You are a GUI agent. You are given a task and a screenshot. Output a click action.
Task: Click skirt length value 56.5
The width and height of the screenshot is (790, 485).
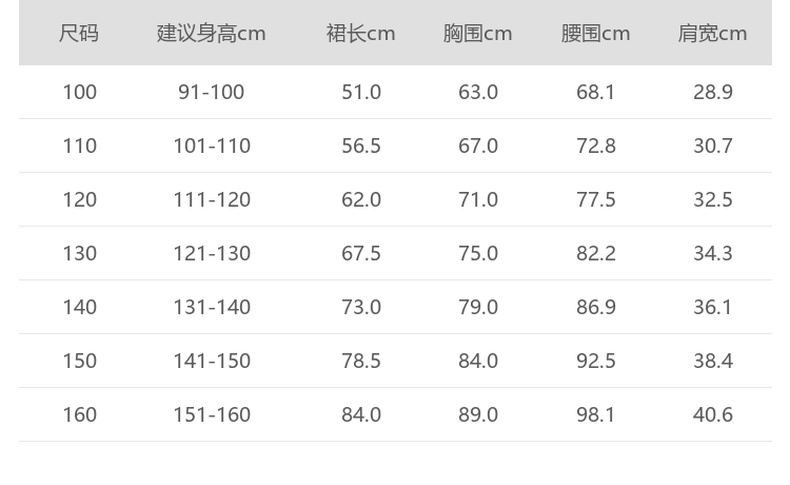pos(361,146)
